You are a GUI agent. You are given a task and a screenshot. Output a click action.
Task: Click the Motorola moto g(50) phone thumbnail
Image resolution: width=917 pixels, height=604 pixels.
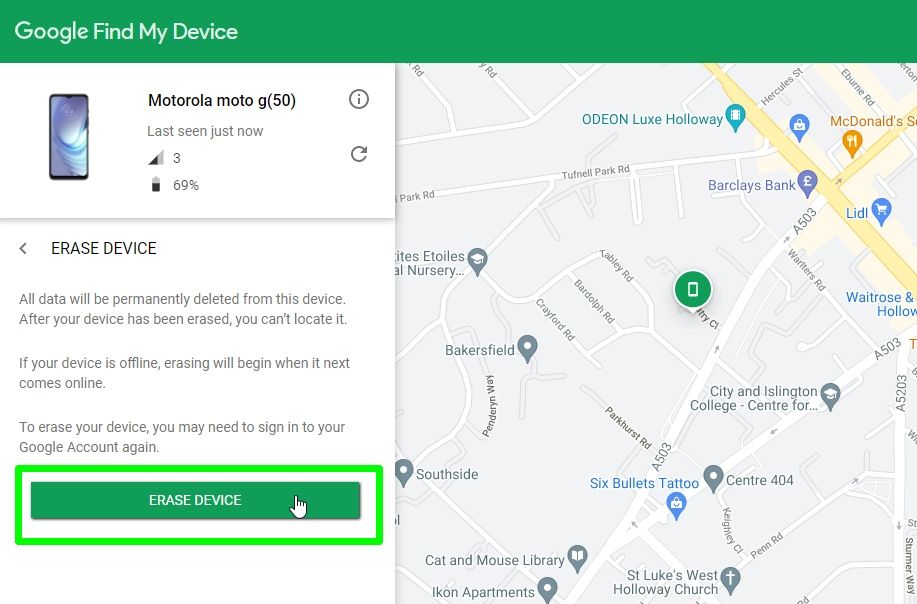tap(69, 137)
